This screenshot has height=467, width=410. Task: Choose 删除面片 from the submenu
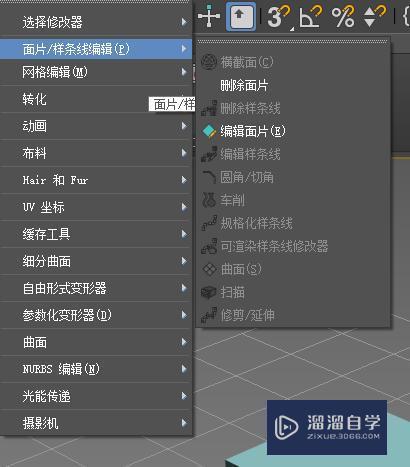[x=244, y=85]
